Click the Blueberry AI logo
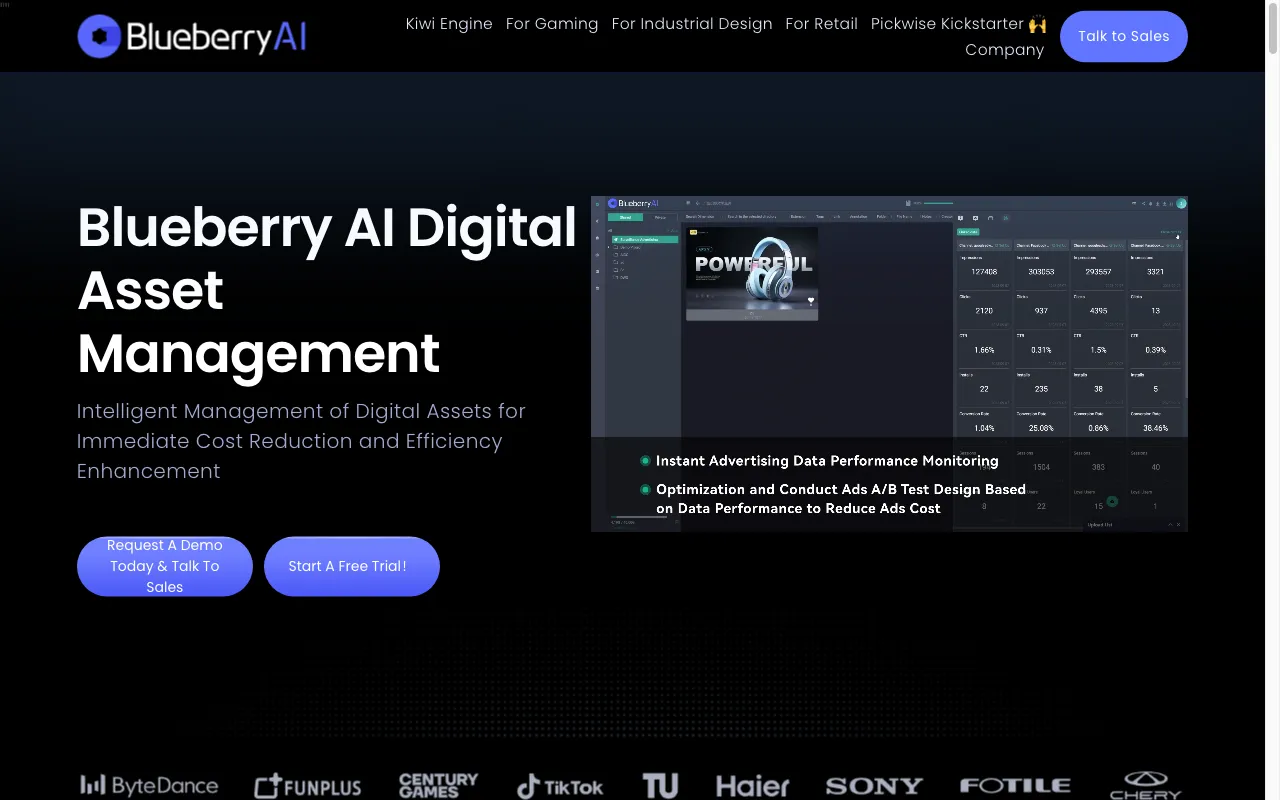 [x=192, y=36]
